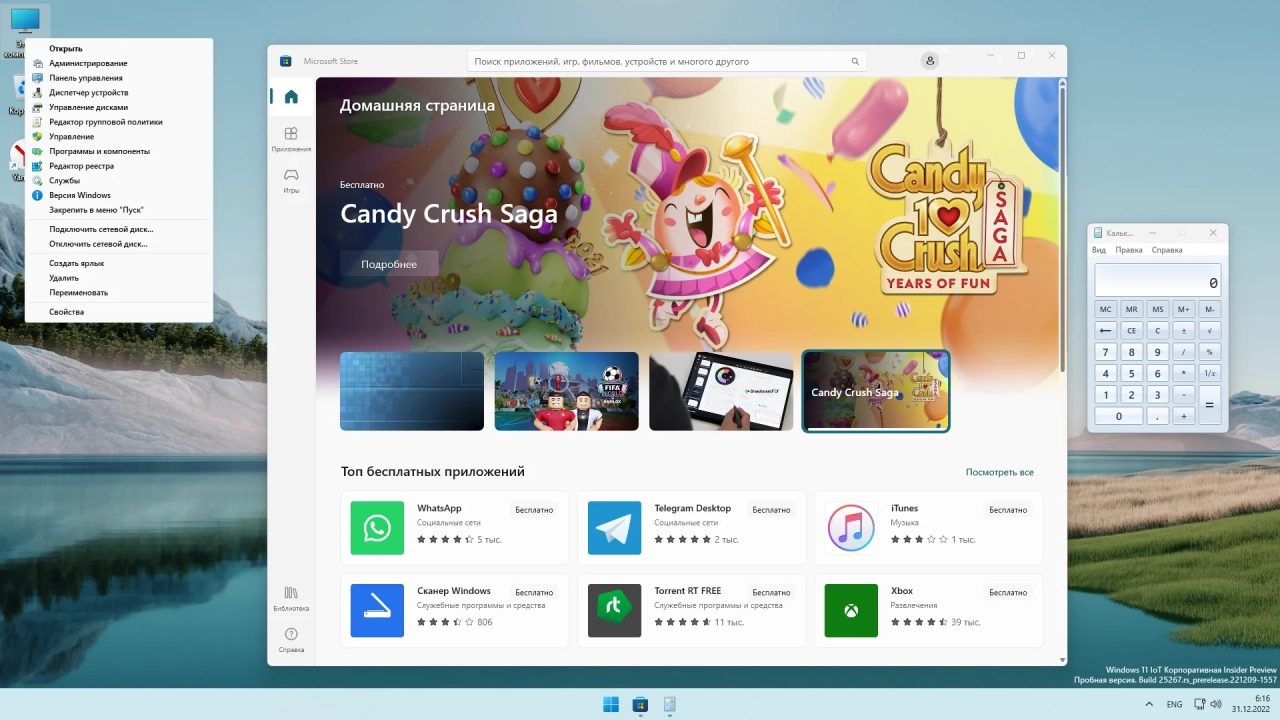The height and width of the screenshot is (720, 1280).
Task: Click the M+ key in Calculator
Action: click(1183, 309)
